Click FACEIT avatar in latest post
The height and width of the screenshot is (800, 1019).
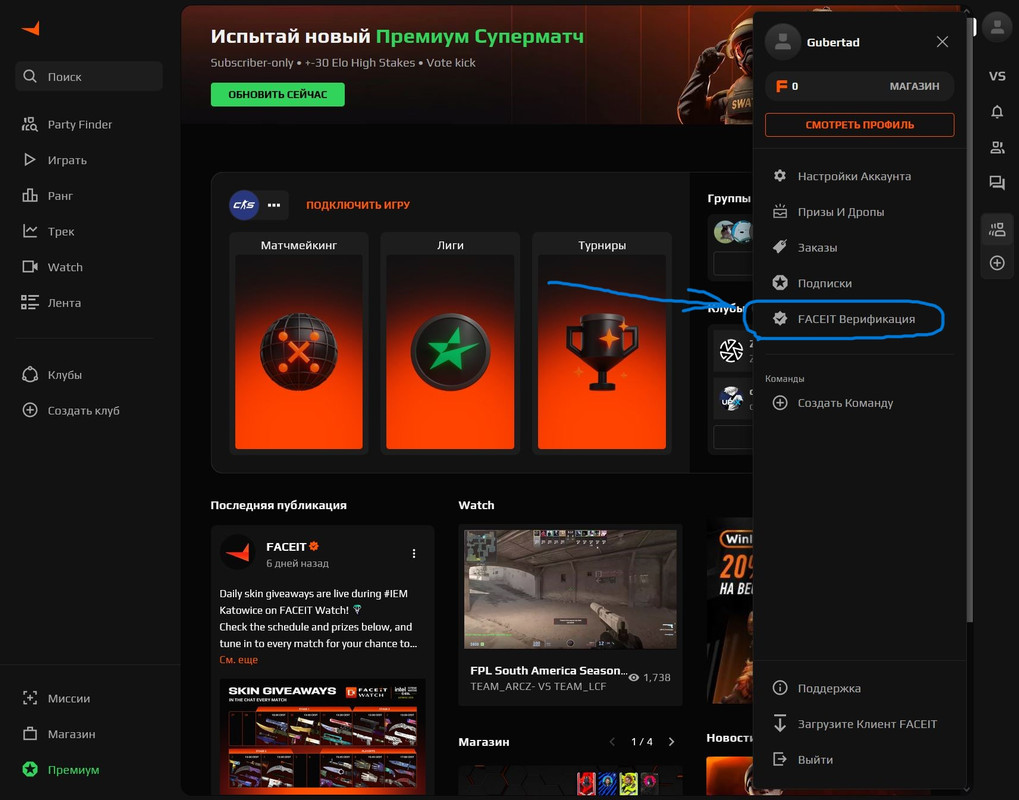(238, 554)
